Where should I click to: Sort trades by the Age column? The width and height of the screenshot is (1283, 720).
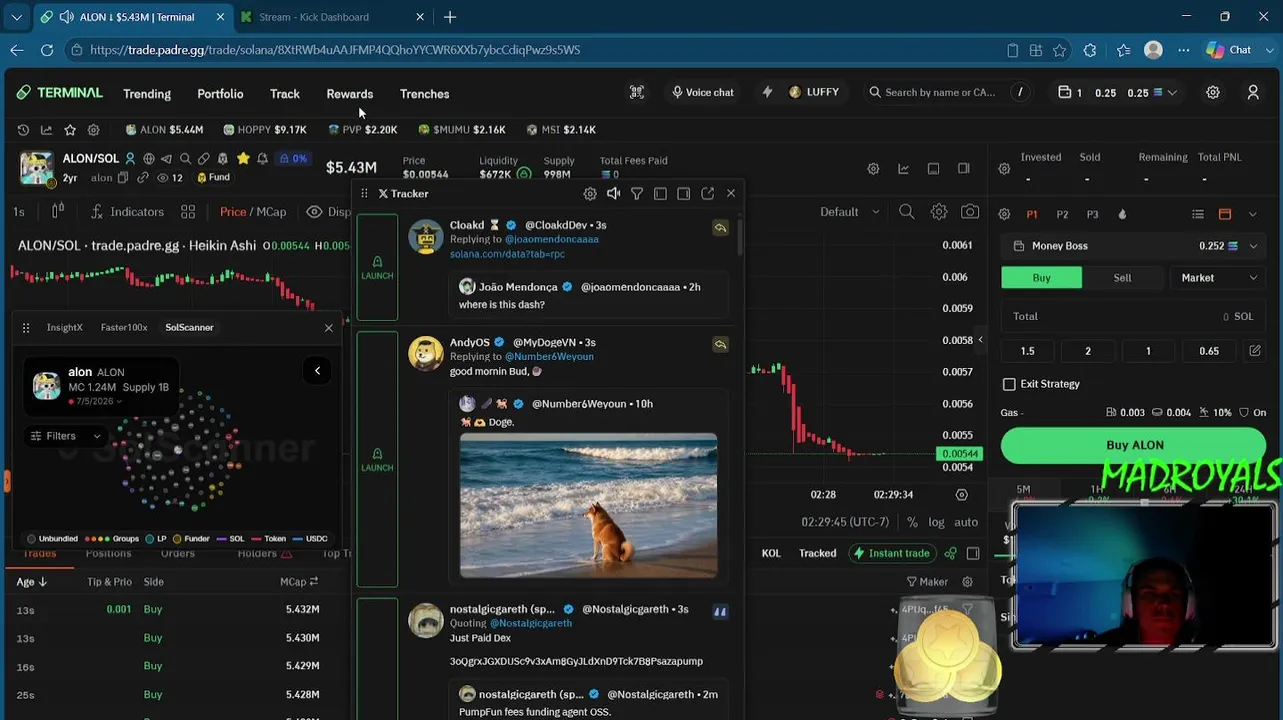(x=32, y=582)
